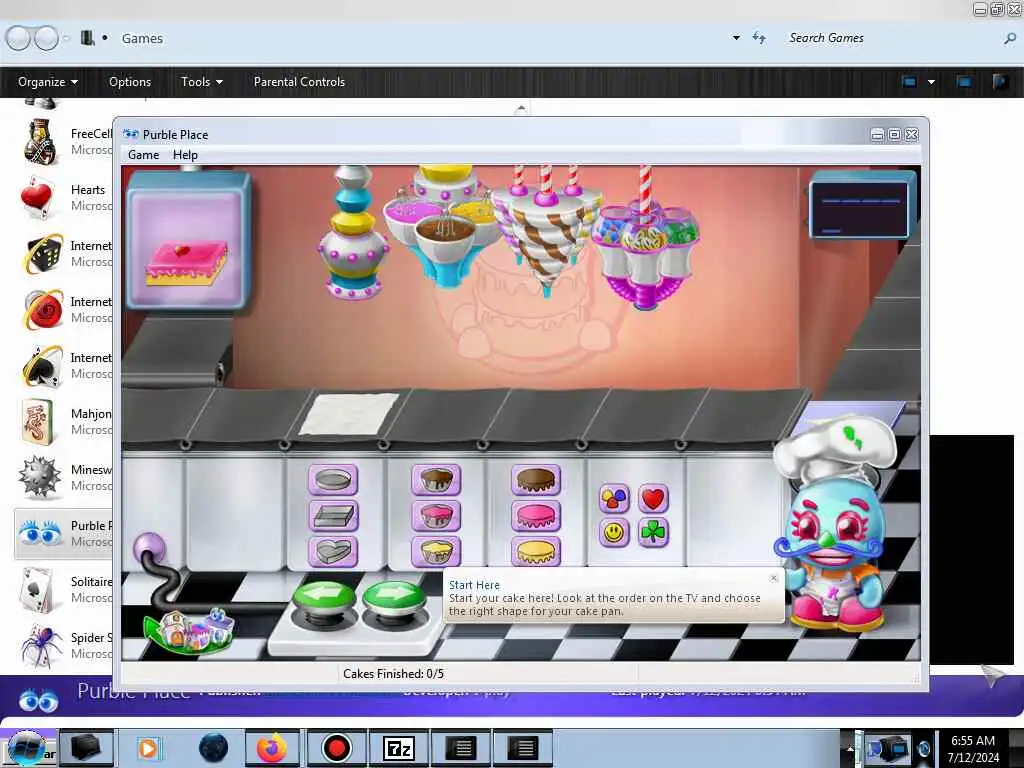1024x768 pixels.
Task: Select Internet Checkers red entry
Action: pyautogui.click(x=64, y=310)
